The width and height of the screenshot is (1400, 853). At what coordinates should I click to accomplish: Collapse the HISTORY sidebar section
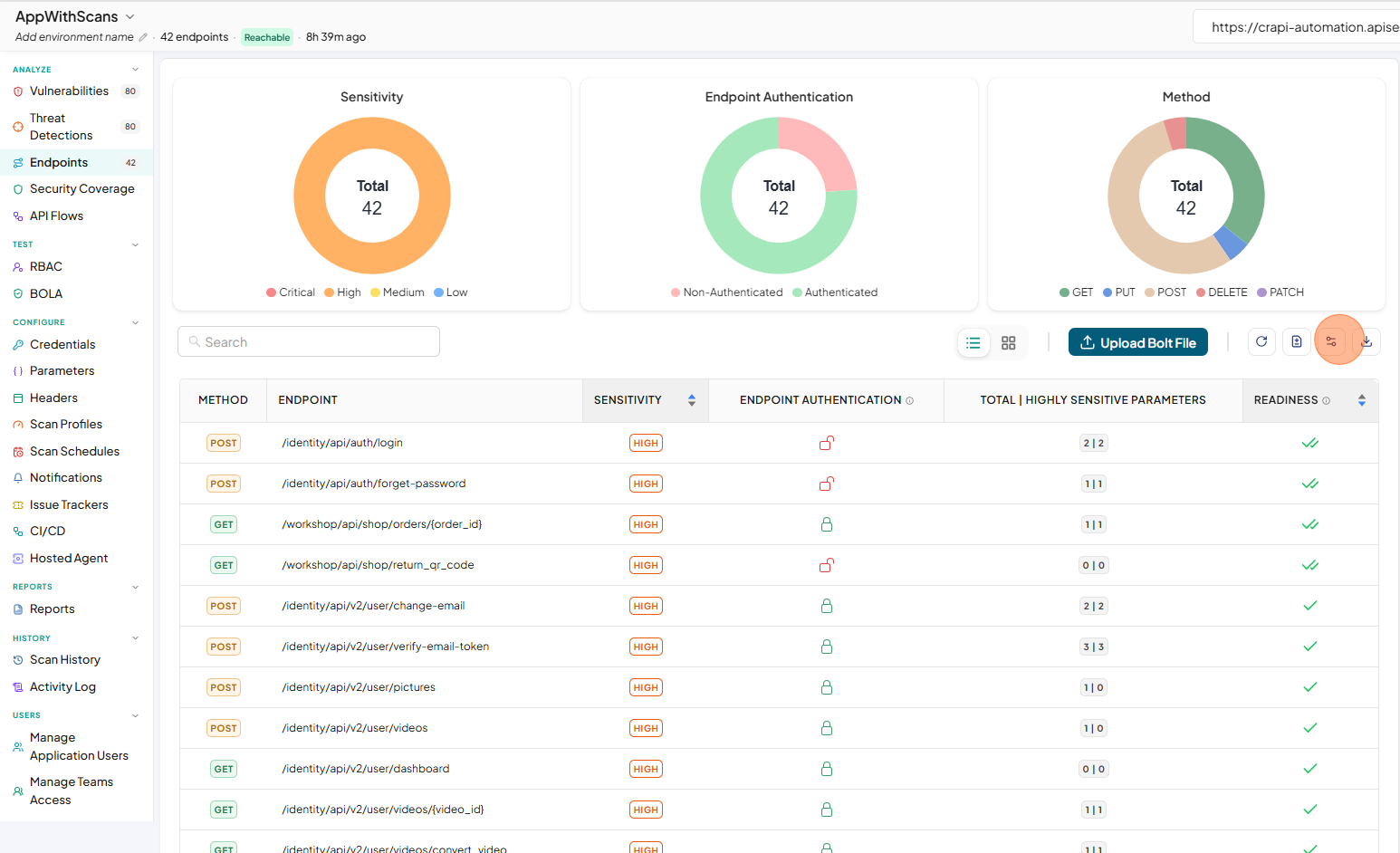[x=136, y=638]
